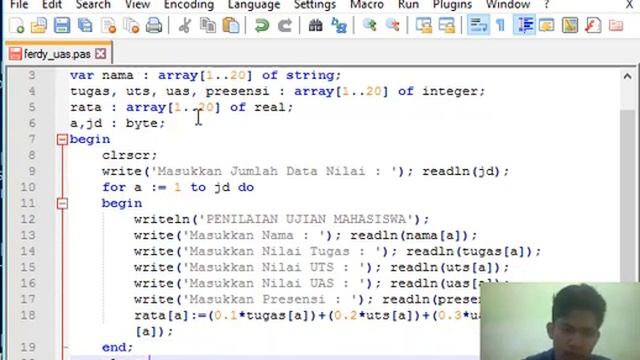This screenshot has width=640, height=360.
Task: Open the Function List panel icon
Action: click(593, 25)
